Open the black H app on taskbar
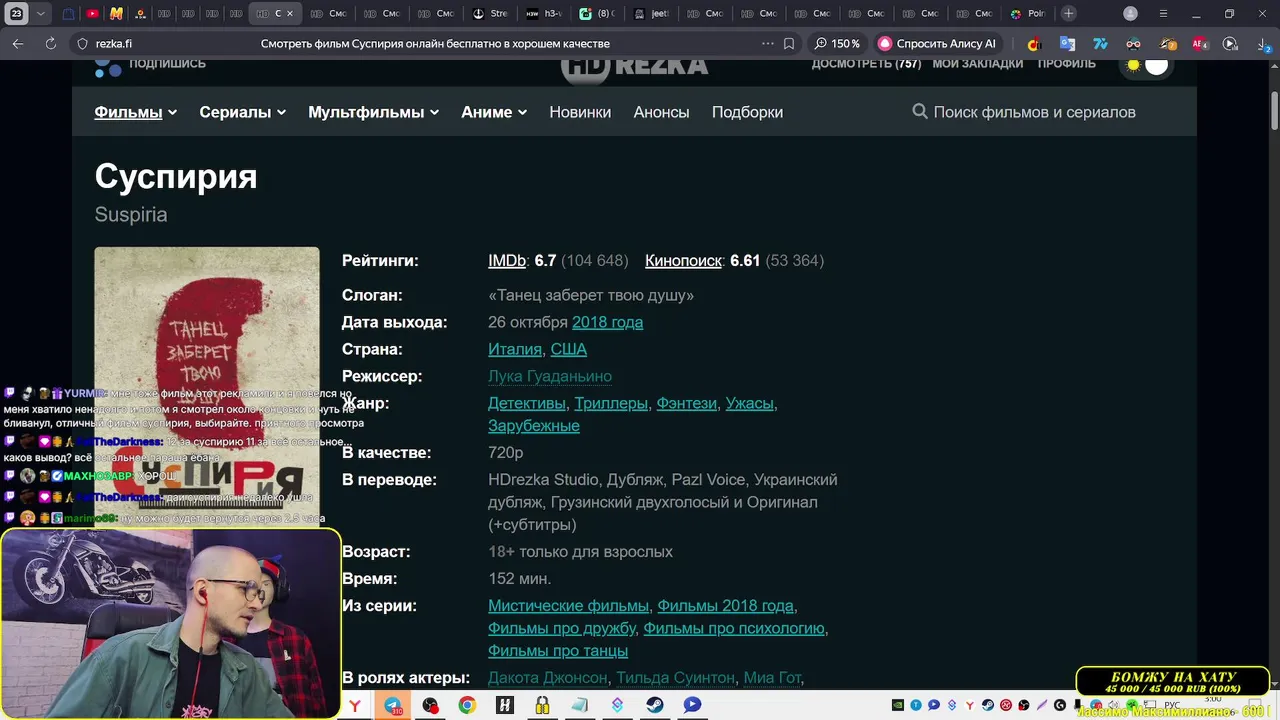 point(504,705)
